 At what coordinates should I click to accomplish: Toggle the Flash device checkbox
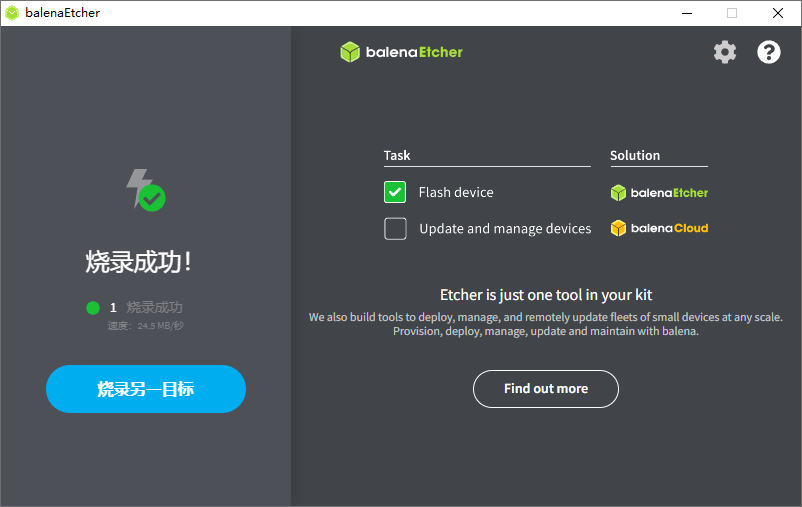pyautogui.click(x=395, y=192)
